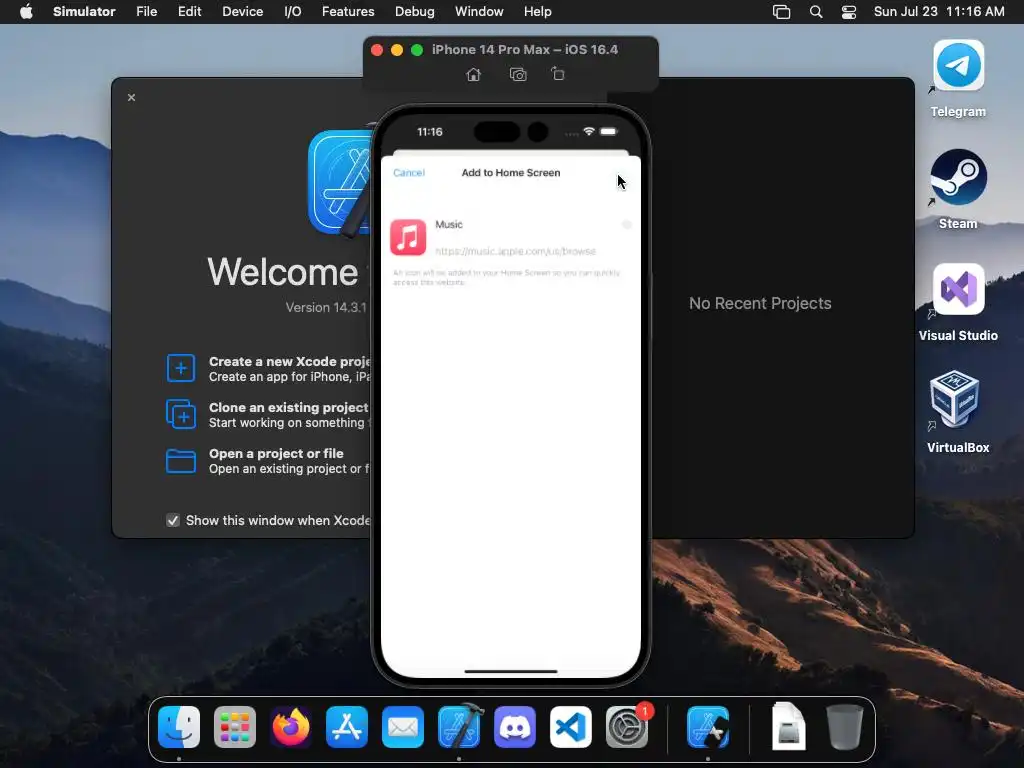Click the iPhone home indicator bar
Screen dimensions: 1024x768
(511, 671)
